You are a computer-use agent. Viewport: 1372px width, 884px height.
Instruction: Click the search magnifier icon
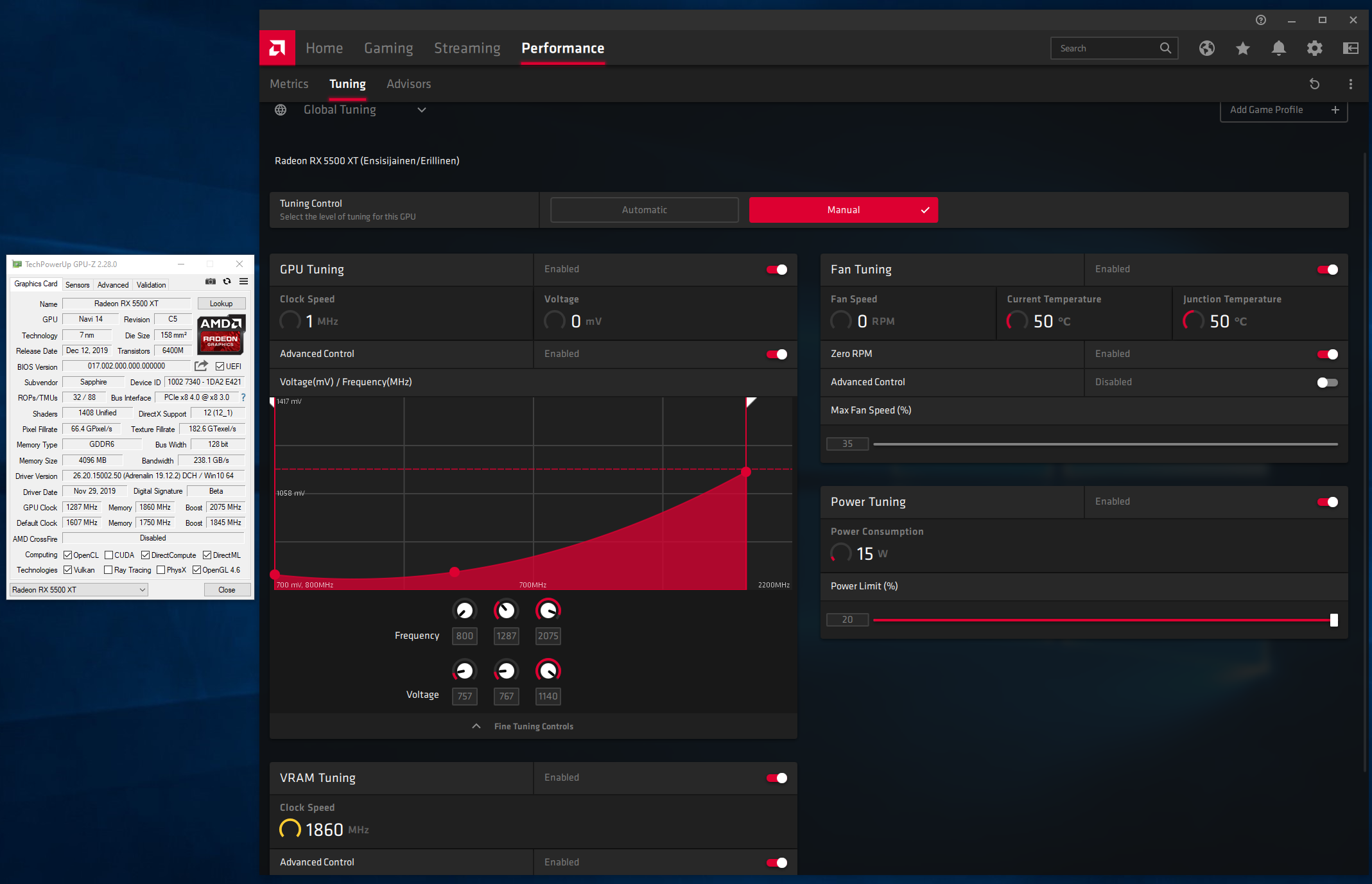(1165, 48)
